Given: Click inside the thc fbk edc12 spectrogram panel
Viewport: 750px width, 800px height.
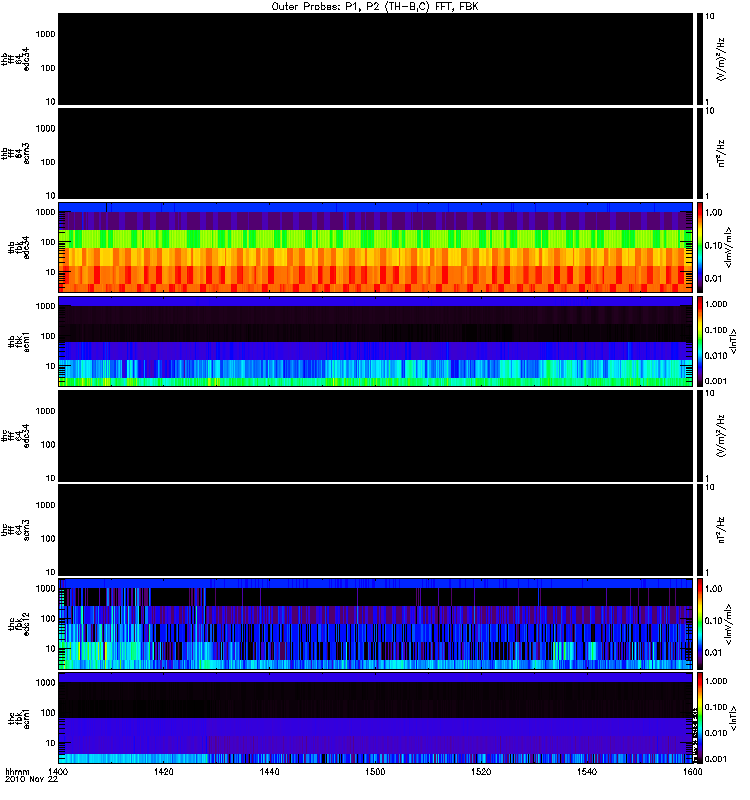Looking at the screenshot, I should click(376, 624).
